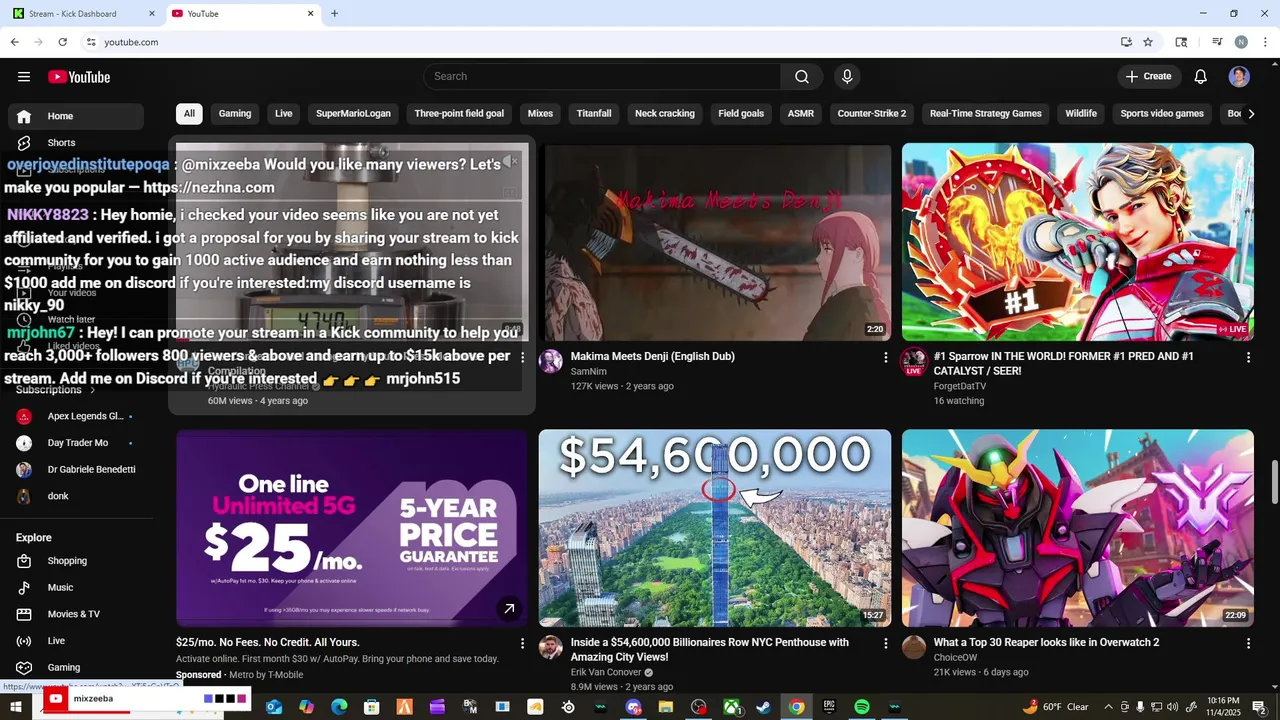Play Makima Meets Denji thumbnail
Viewport: 1280px width, 720px height.
click(x=715, y=242)
